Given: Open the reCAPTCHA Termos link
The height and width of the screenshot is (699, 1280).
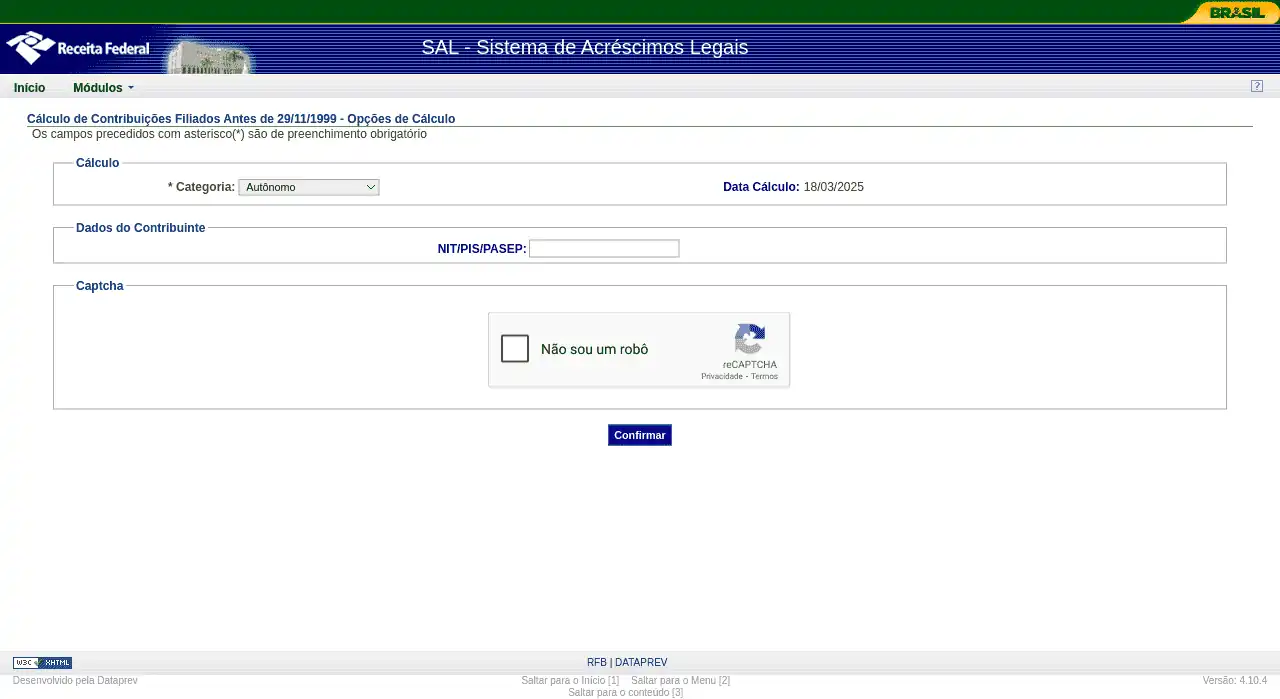Looking at the screenshot, I should point(764,377).
